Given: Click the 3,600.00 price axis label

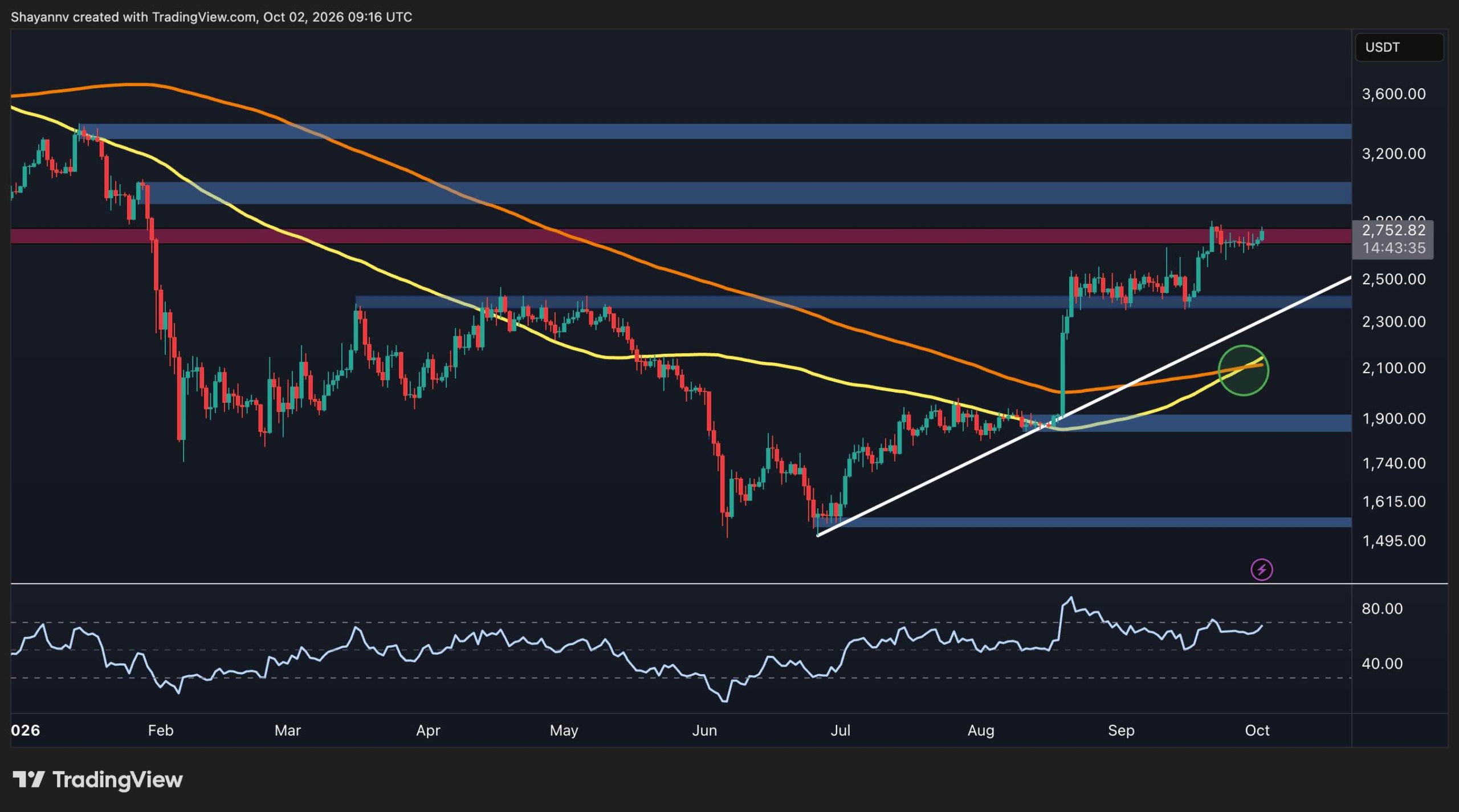Looking at the screenshot, I should tap(1393, 94).
